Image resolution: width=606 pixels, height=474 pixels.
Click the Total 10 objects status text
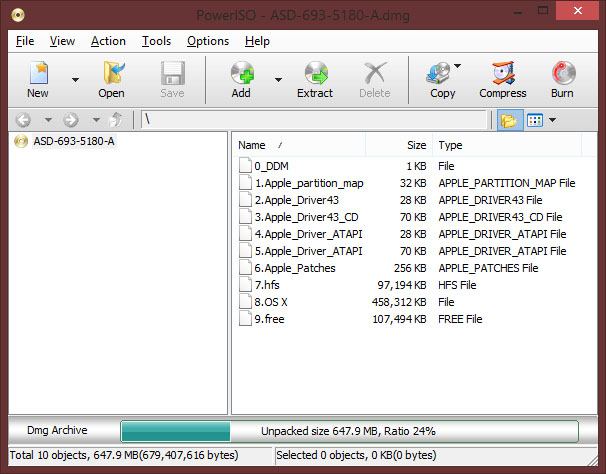coord(124,455)
